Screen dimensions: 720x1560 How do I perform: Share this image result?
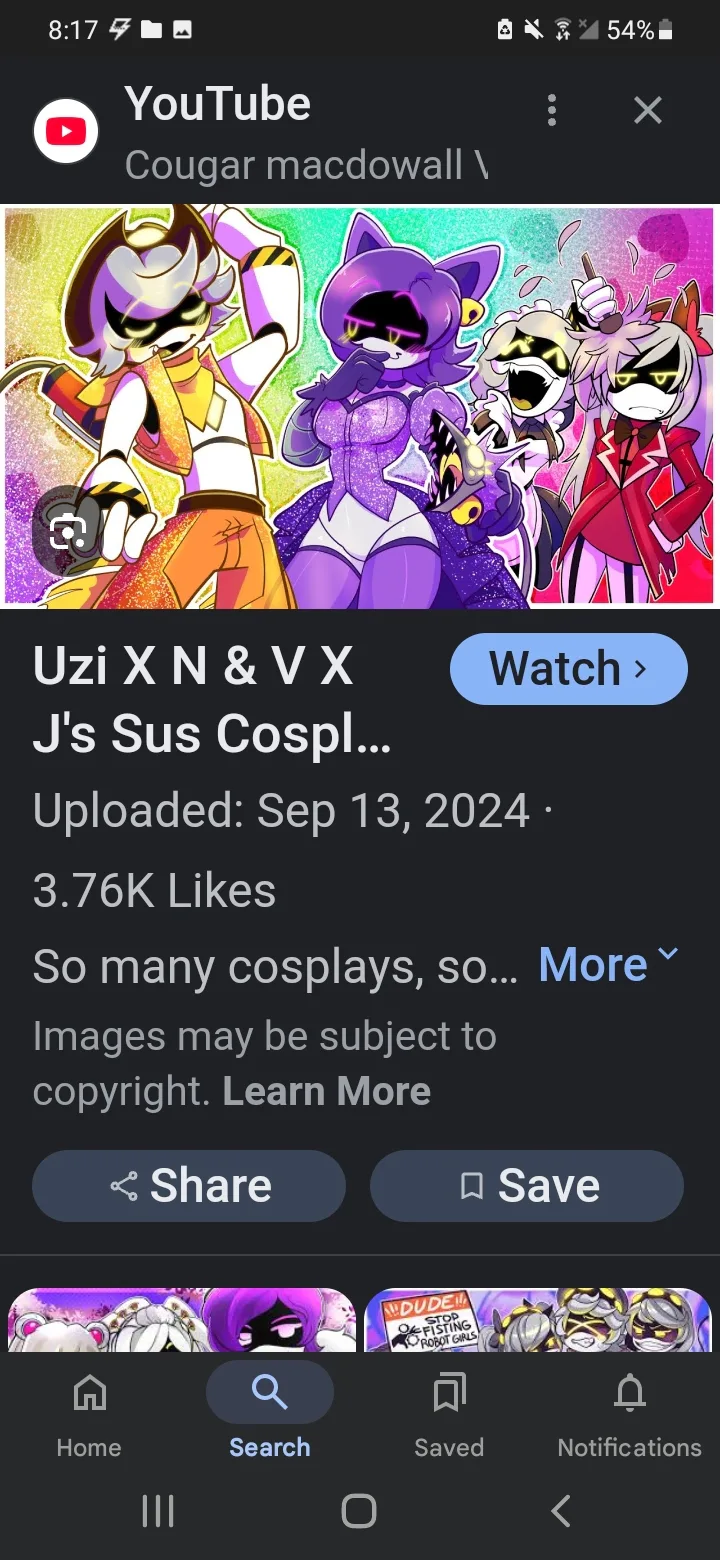(x=189, y=1186)
